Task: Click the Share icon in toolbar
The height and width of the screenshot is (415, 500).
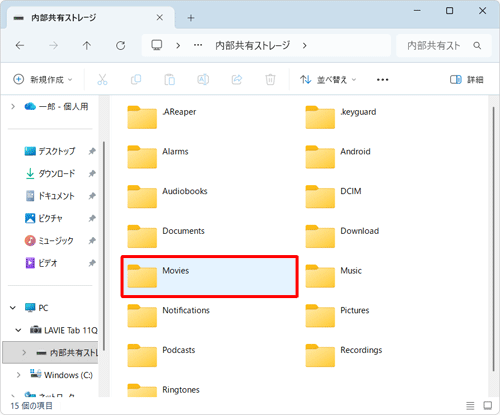Action: click(237, 80)
